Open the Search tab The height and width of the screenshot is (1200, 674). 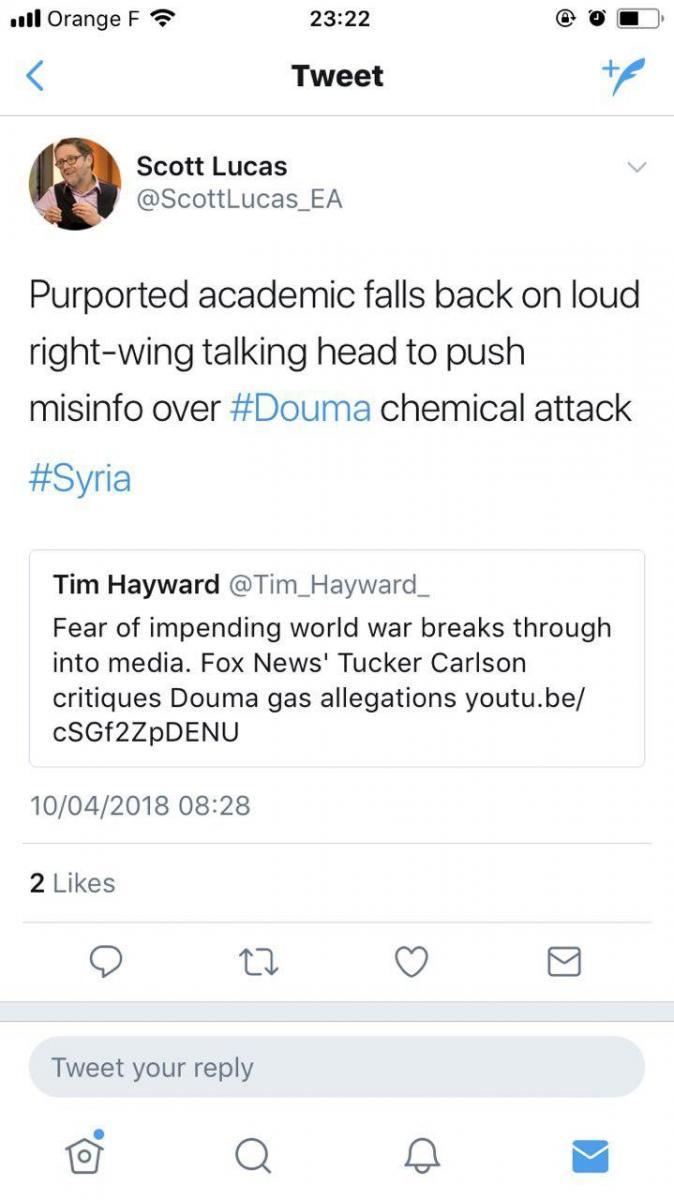[x=252, y=1156]
